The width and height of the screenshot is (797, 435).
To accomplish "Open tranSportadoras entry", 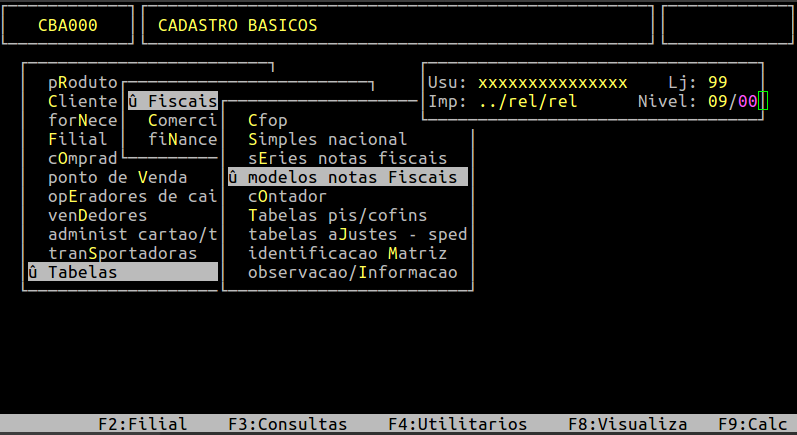I will click(x=123, y=253).
